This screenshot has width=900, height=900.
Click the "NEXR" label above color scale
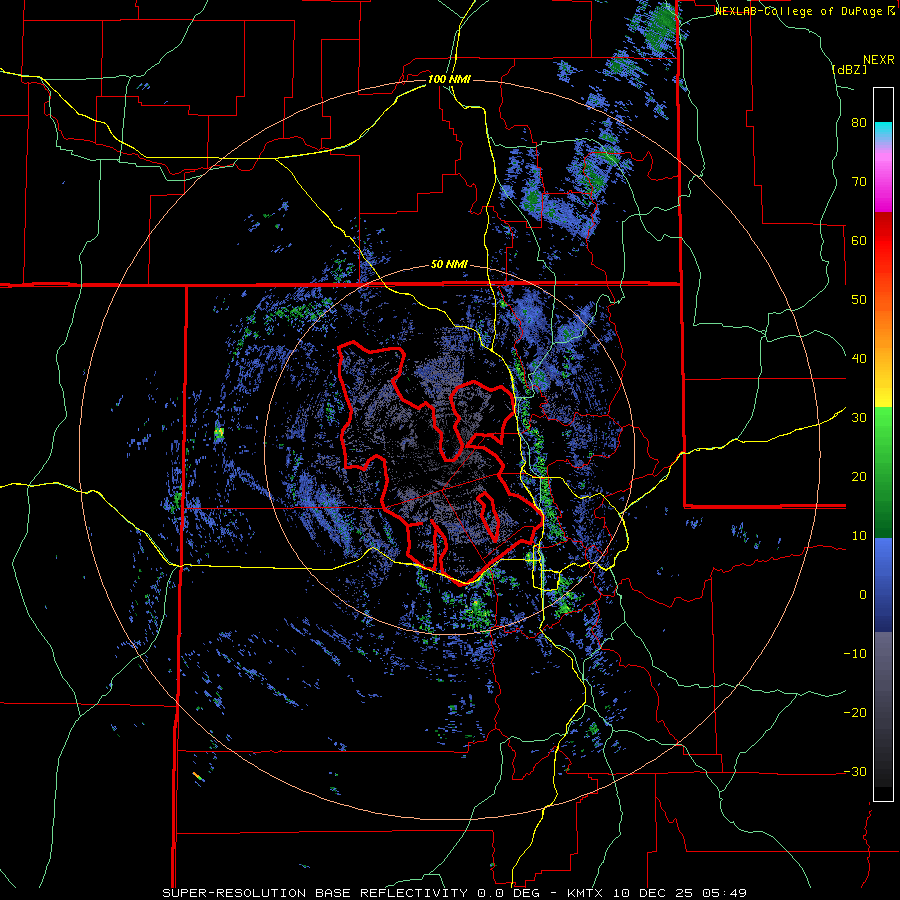[x=878, y=60]
